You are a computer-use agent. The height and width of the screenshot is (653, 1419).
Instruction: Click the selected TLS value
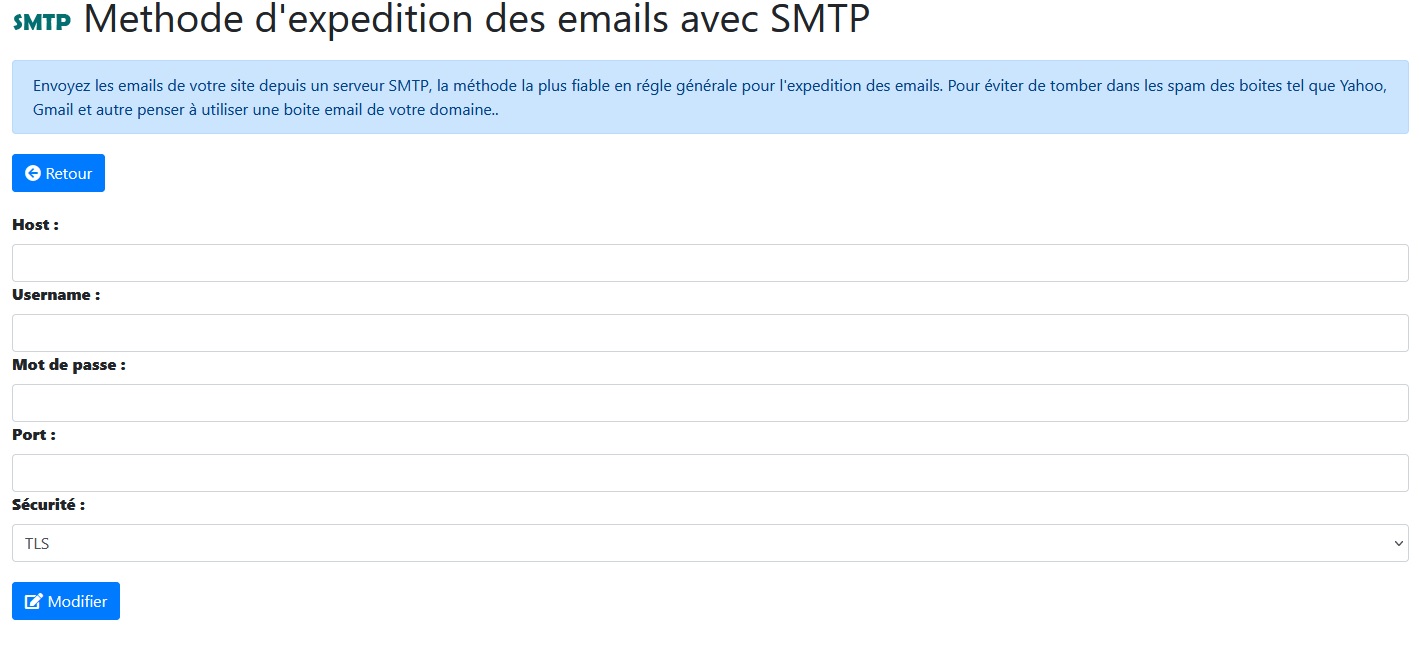click(38, 544)
